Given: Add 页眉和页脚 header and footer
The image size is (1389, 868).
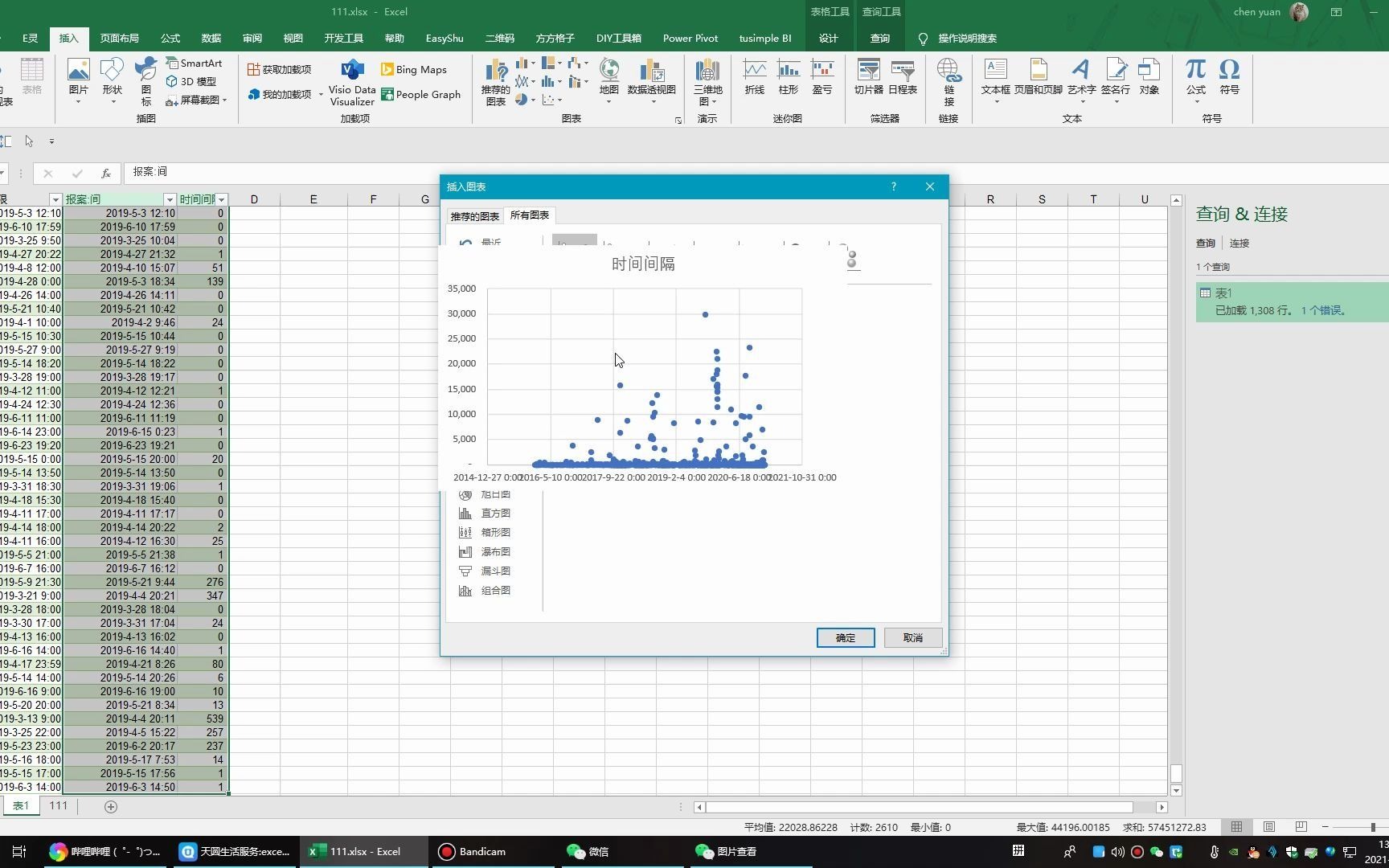Looking at the screenshot, I should point(1039,77).
